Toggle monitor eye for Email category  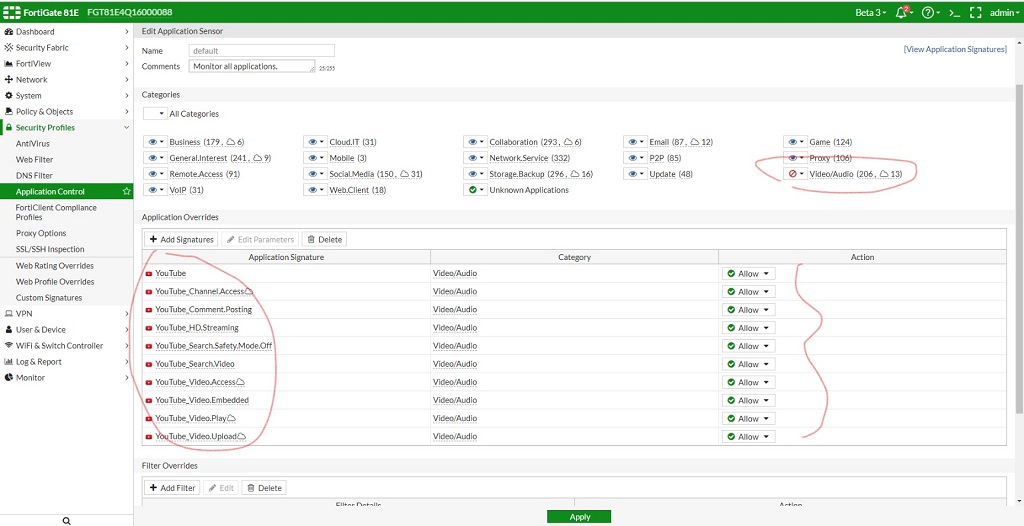coord(635,142)
